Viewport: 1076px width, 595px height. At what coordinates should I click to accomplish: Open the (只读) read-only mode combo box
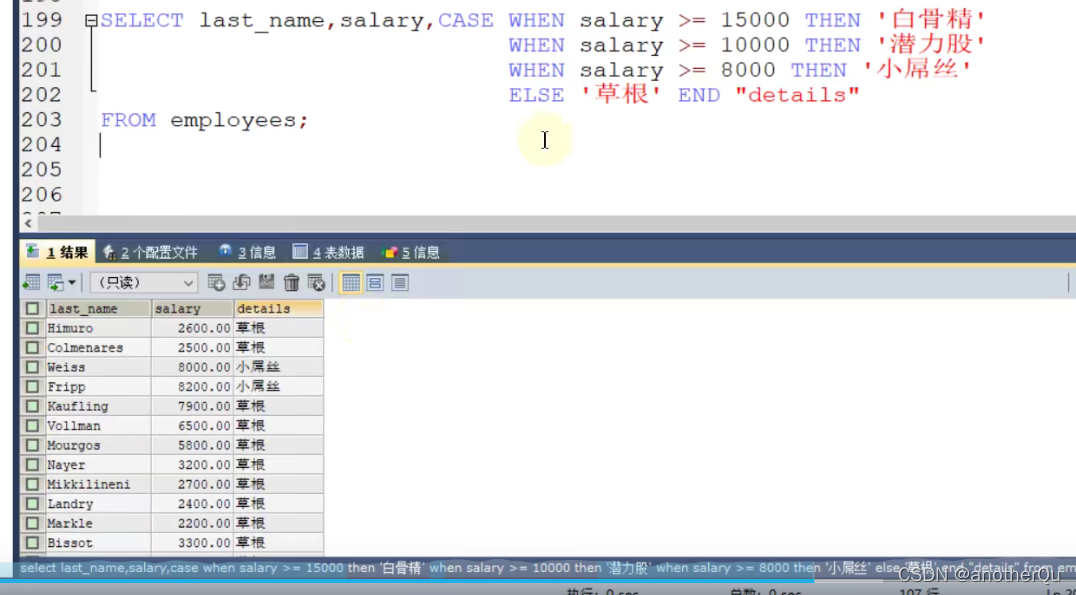pos(143,283)
